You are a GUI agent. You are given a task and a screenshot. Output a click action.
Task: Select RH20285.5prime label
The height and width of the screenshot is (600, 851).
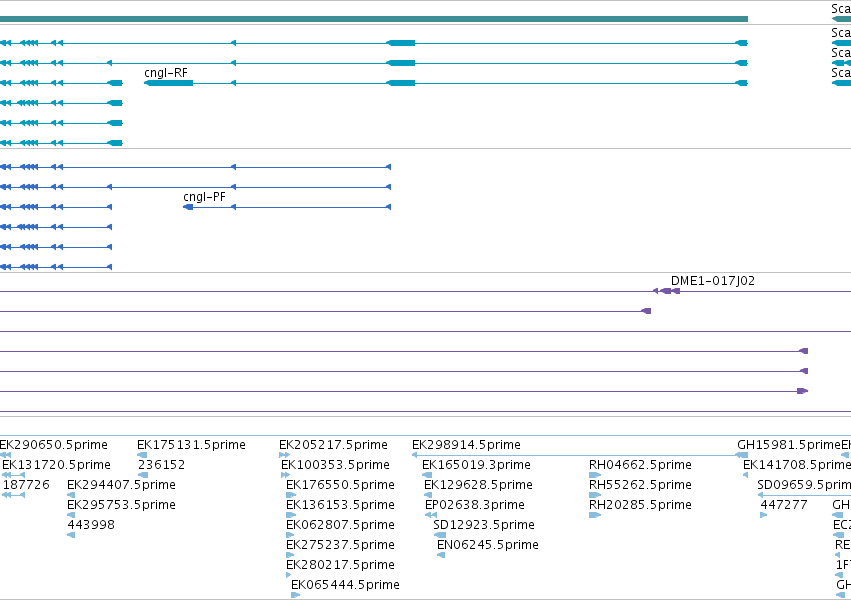tap(640, 505)
